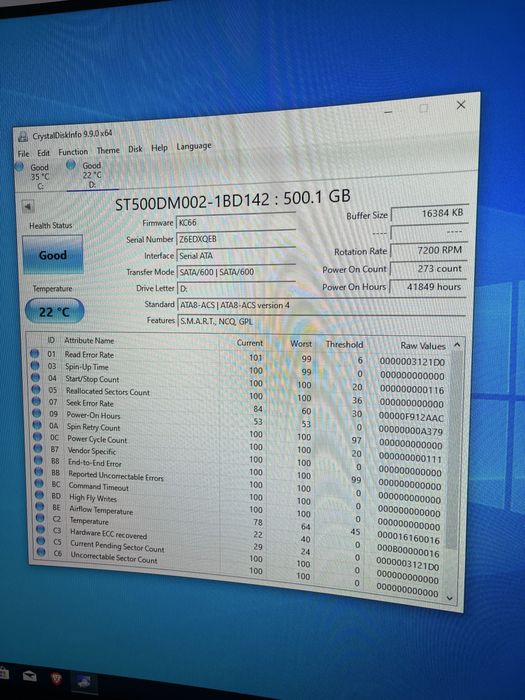Click the Features field S.M.A.R.T., NCQ, GPL
Viewport: 525px width, 700px height.
pos(321,321)
